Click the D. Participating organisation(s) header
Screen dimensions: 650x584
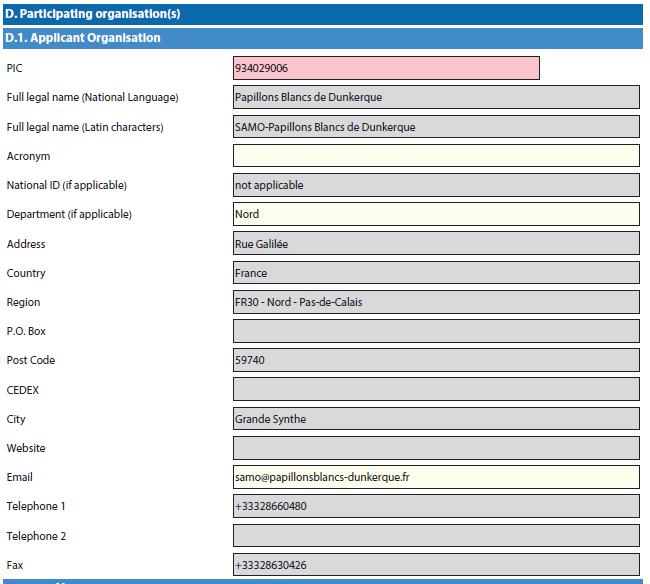pyautogui.click(x=323, y=14)
